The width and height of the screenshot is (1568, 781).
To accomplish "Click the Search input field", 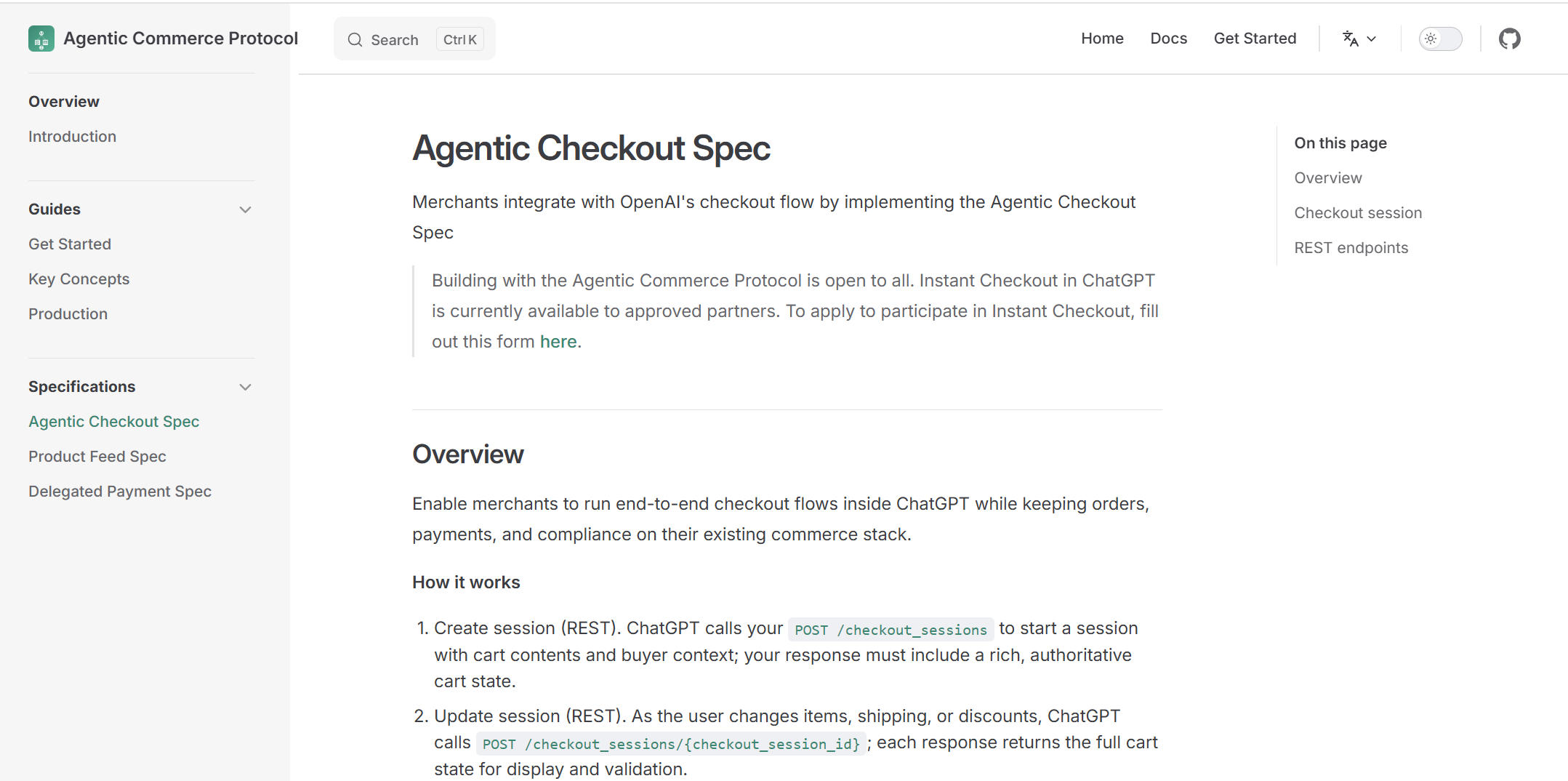I will point(396,40).
